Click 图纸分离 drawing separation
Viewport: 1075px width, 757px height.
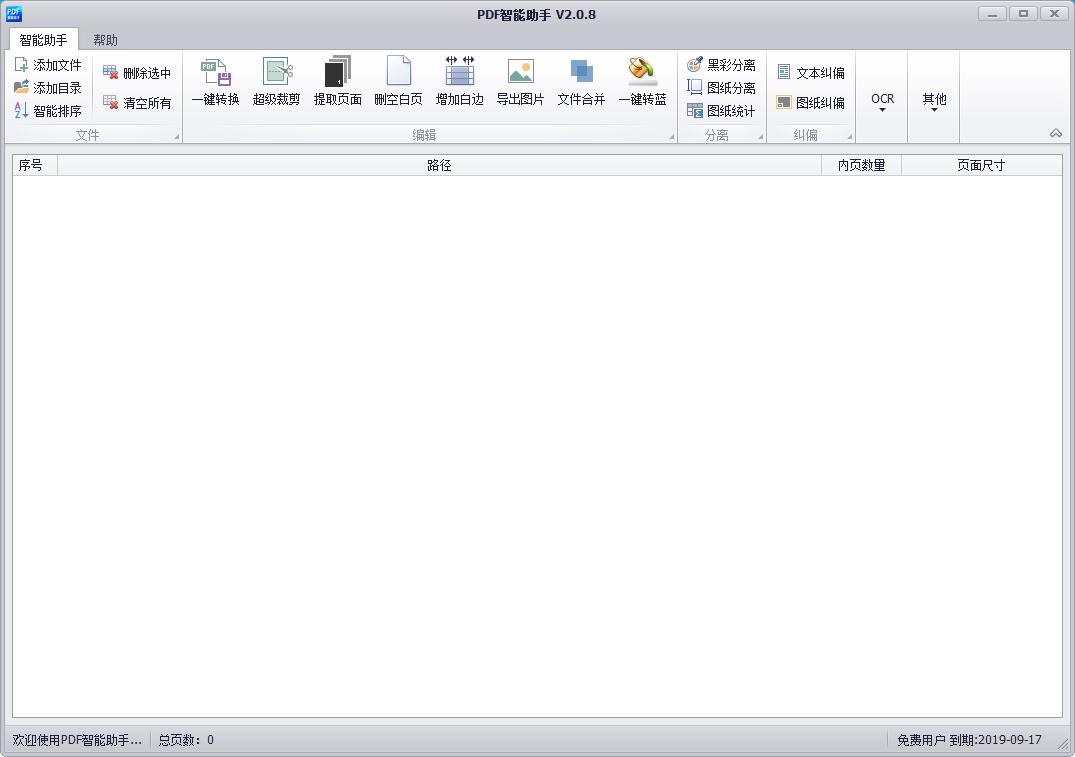click(x=722, y=88)
